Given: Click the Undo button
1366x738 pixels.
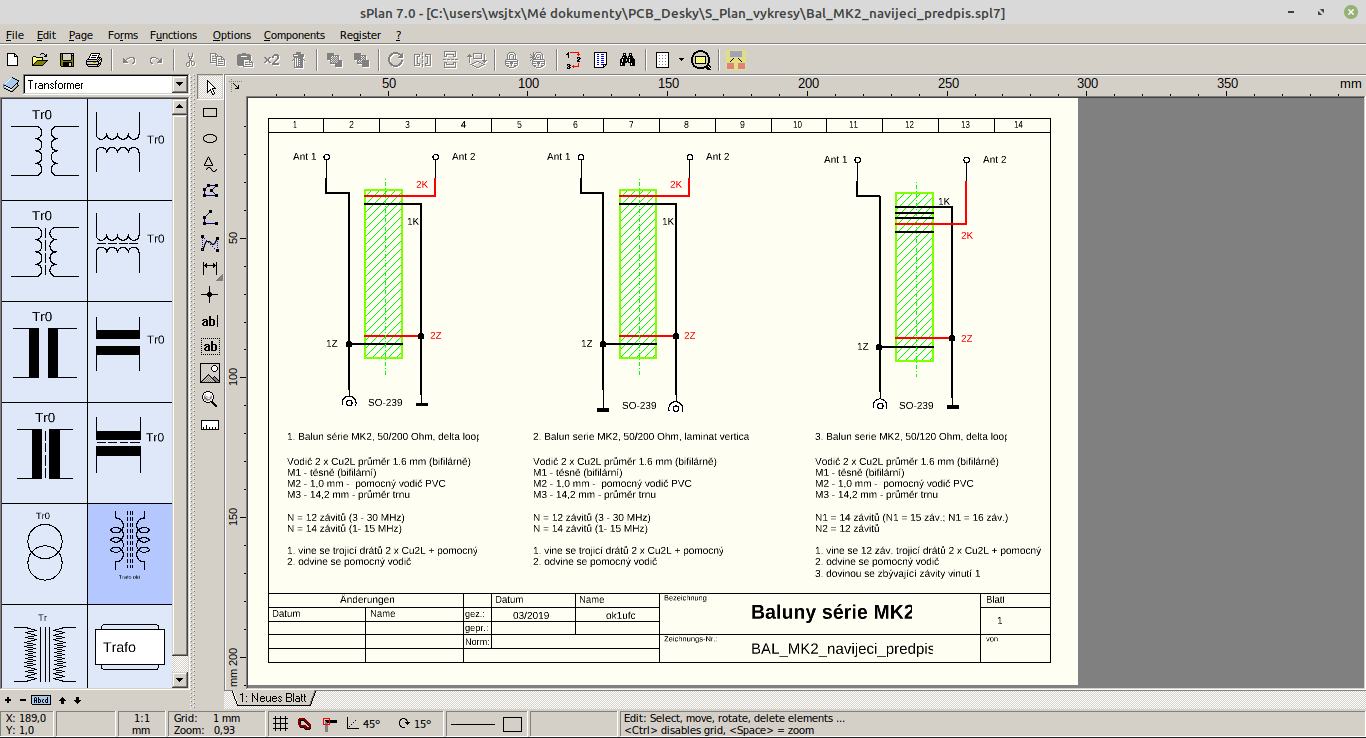Looking at the screenshot, I should 127,59.
